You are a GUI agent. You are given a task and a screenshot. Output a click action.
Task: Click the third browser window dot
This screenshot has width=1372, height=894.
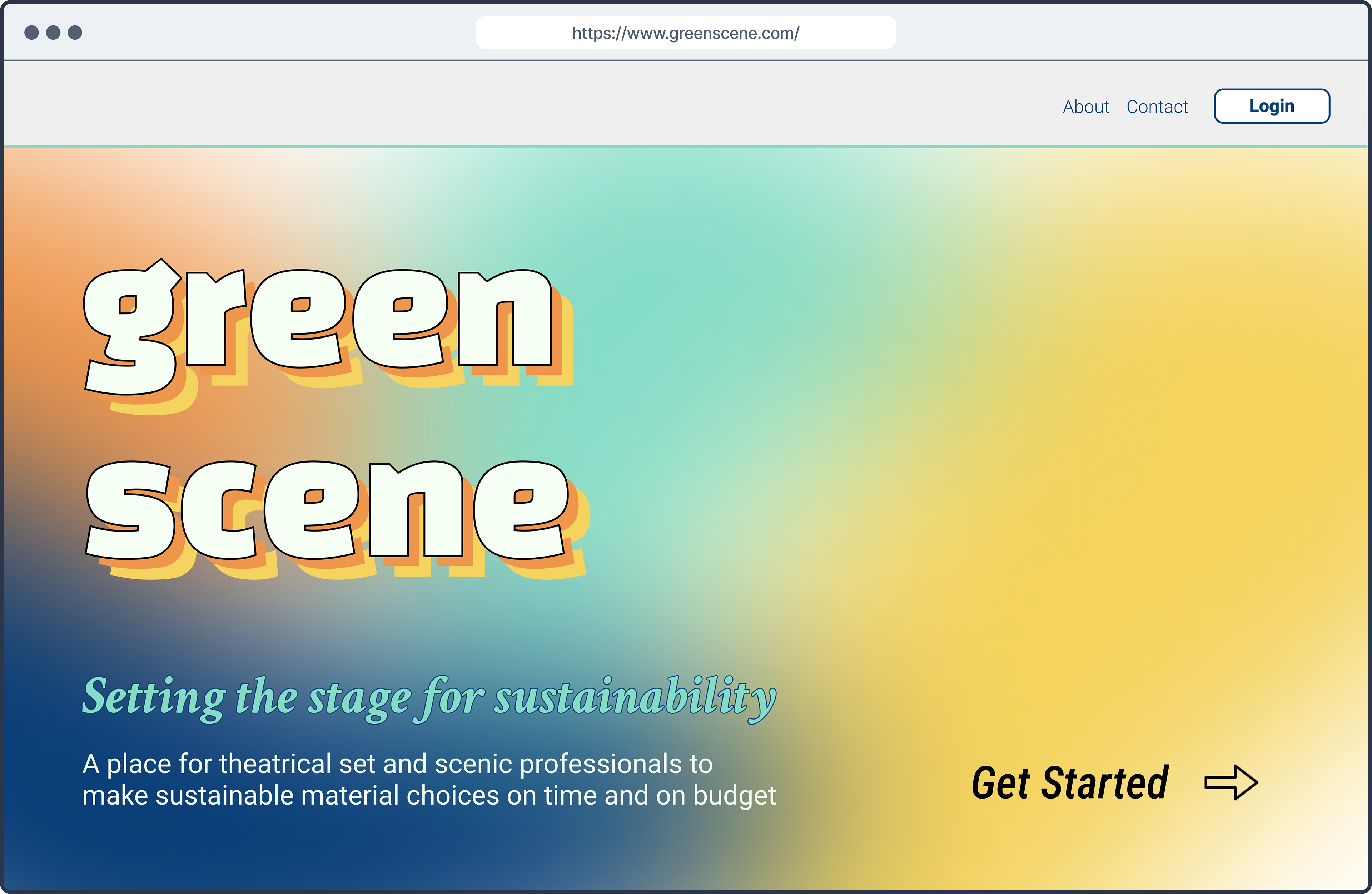pos(75,32)
